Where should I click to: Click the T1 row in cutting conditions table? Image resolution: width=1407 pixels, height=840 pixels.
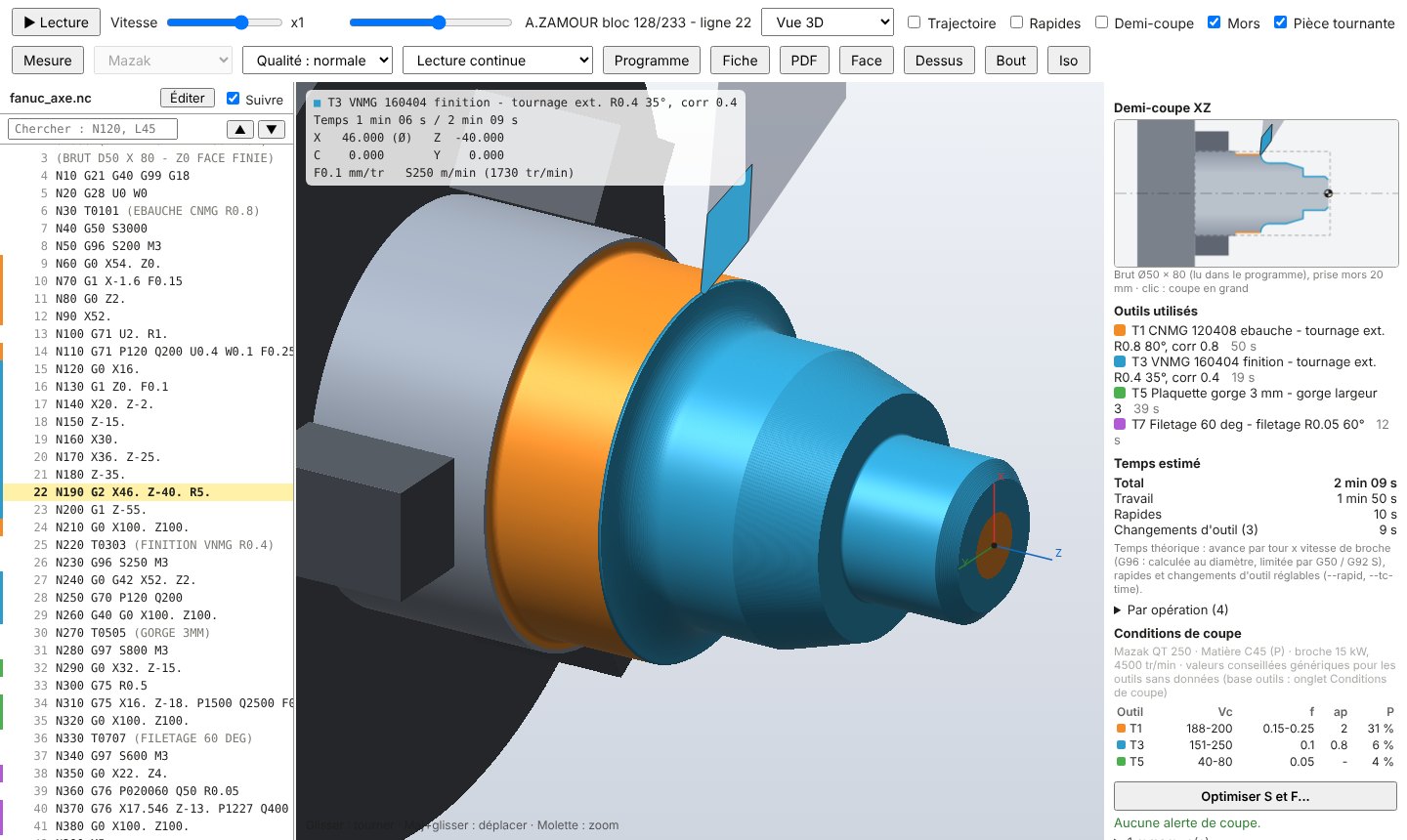tap(1256, 729)
